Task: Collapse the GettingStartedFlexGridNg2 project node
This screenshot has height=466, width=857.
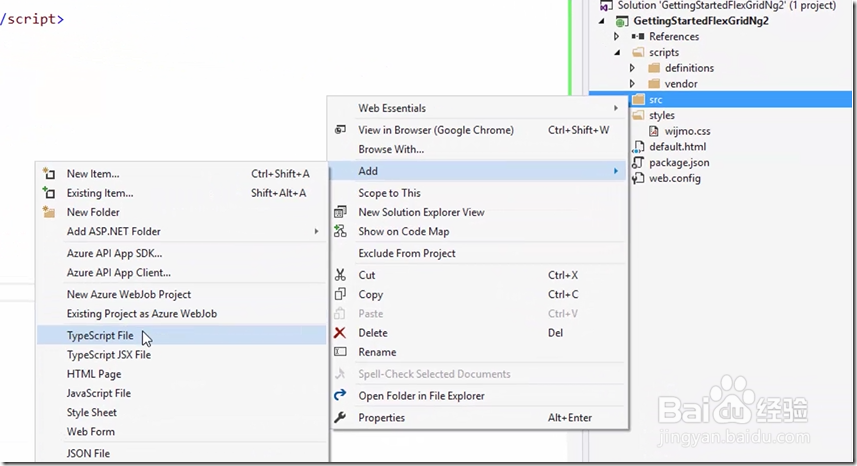Action: pyautogui.click(x=602, y=21)
